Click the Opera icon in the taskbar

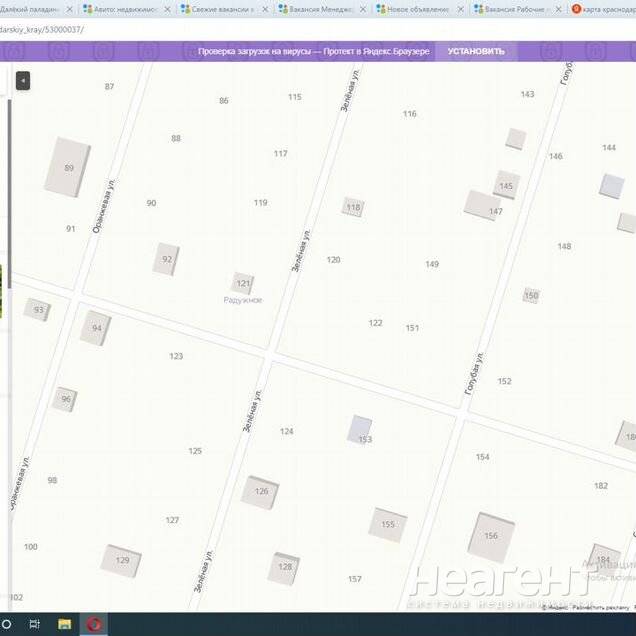click(94, 624)
